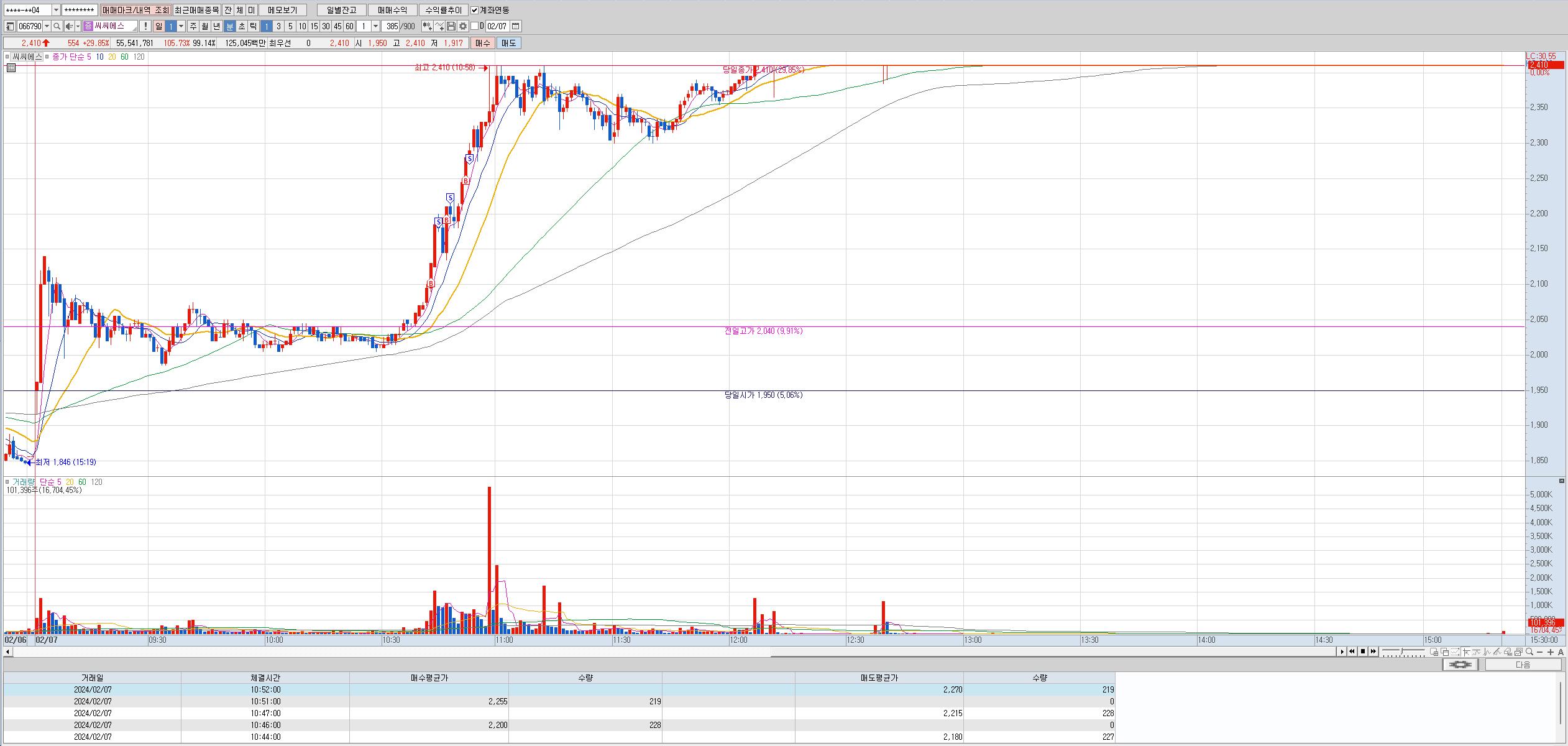Click the plus zoom-in chart icon
The image size is (1568, 746).
pyautogui.click(x=1551, y=652)
